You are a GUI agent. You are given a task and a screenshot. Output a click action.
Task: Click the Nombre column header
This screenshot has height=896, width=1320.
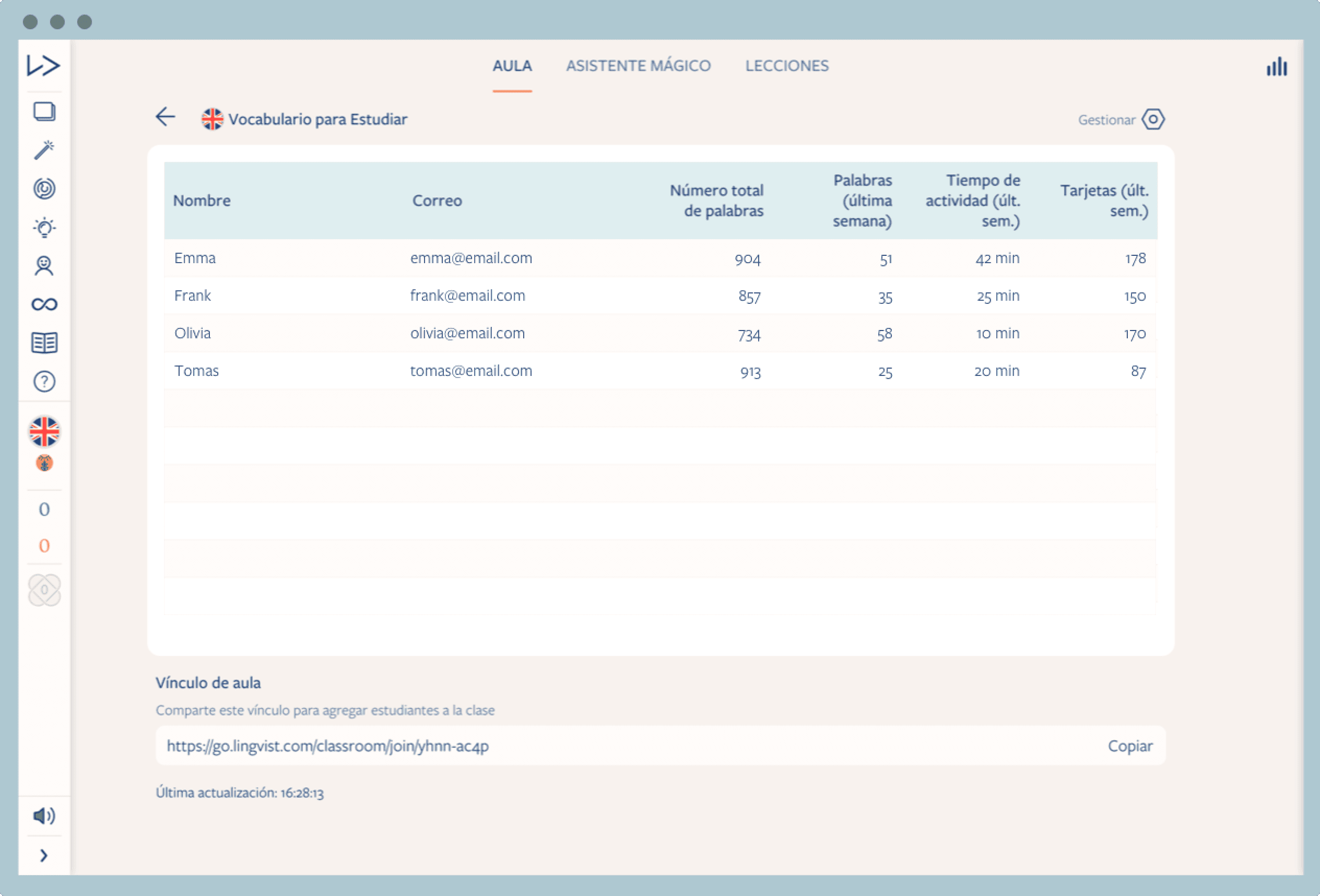202,201
